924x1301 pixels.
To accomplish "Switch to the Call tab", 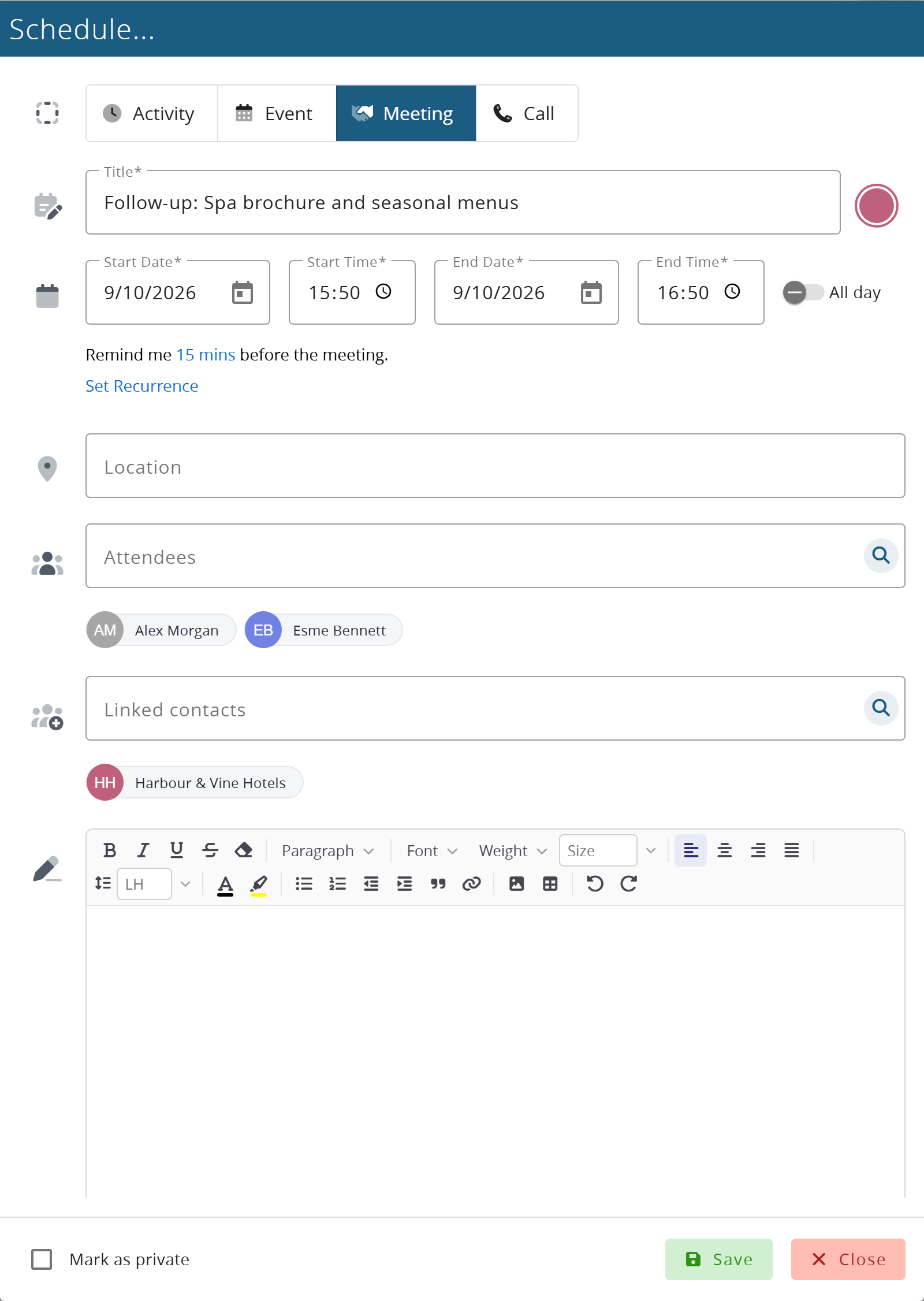I will point(527,113).
